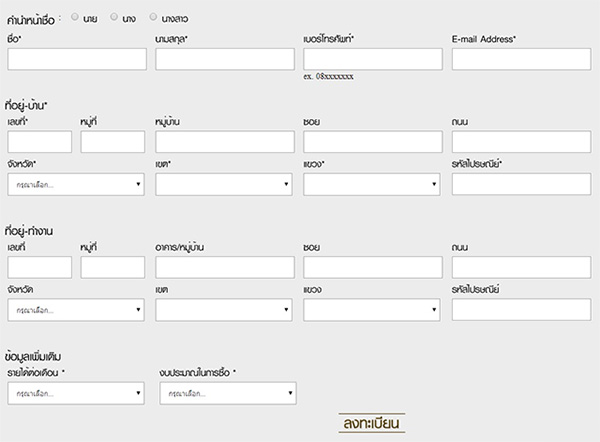This screenshot has height=442, width=600.
Task: Focus the นามสกุล surname input
Action: [225, 59]
